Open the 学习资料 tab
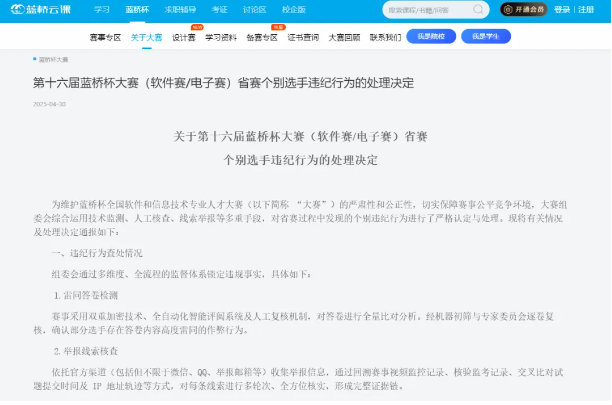612x405 pixels. pyautogui.click(x=221, y=37)
